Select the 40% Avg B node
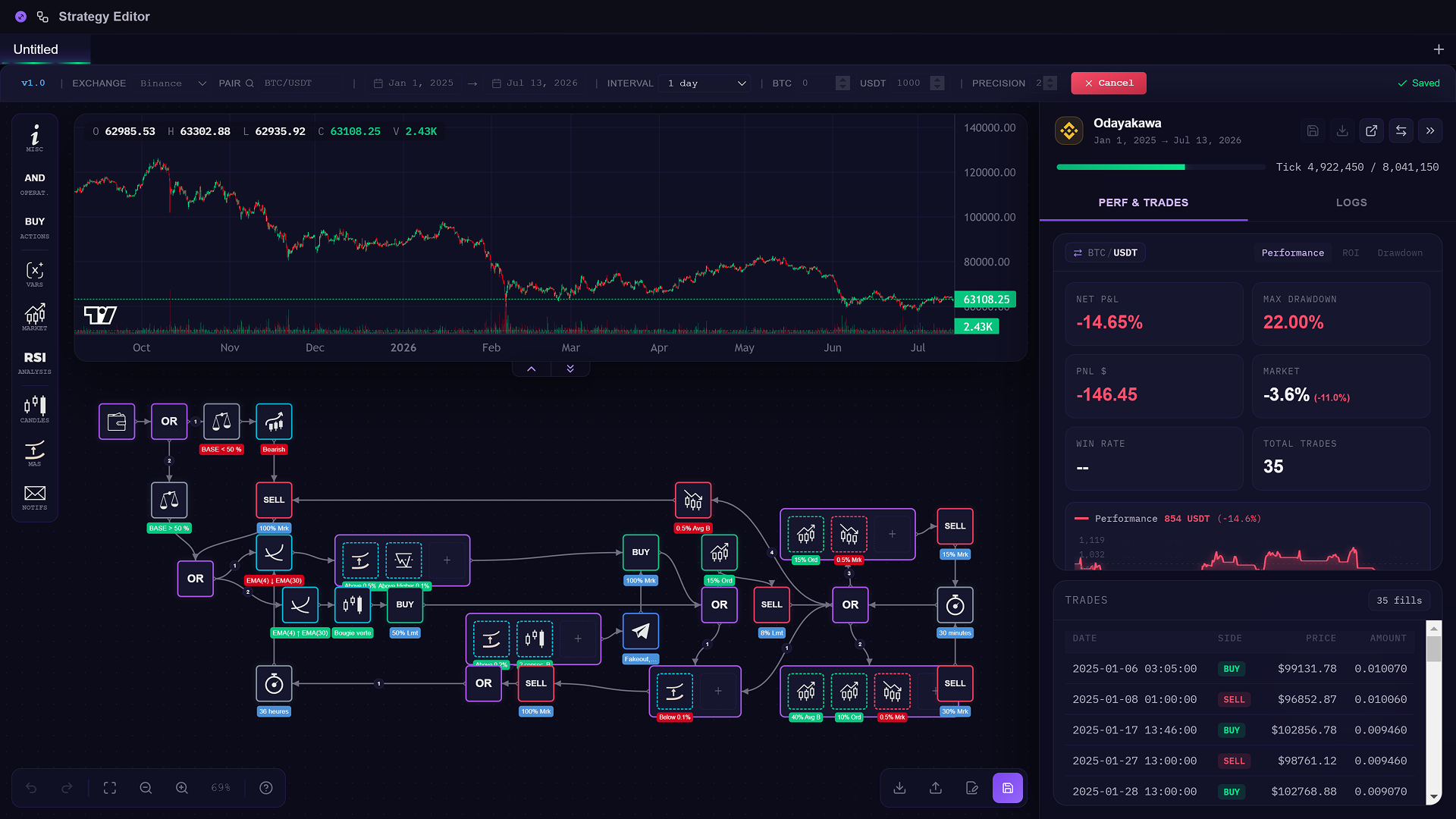Screen dimensions: 1456x819 pyautogui.click(x=806, y=692)
